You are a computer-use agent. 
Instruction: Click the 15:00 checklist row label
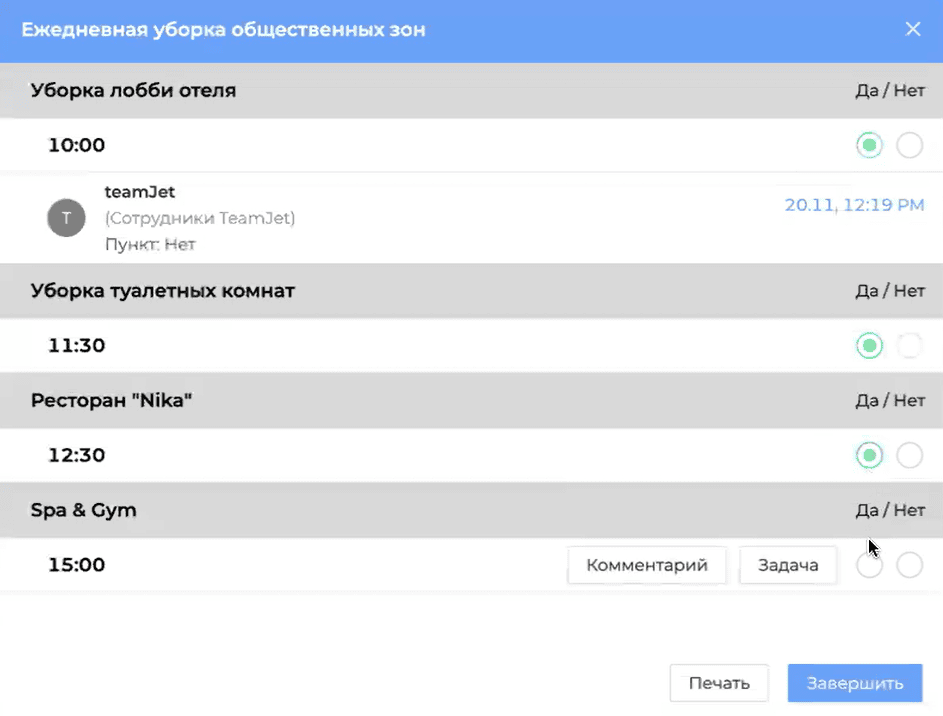(x=77, y=565)
